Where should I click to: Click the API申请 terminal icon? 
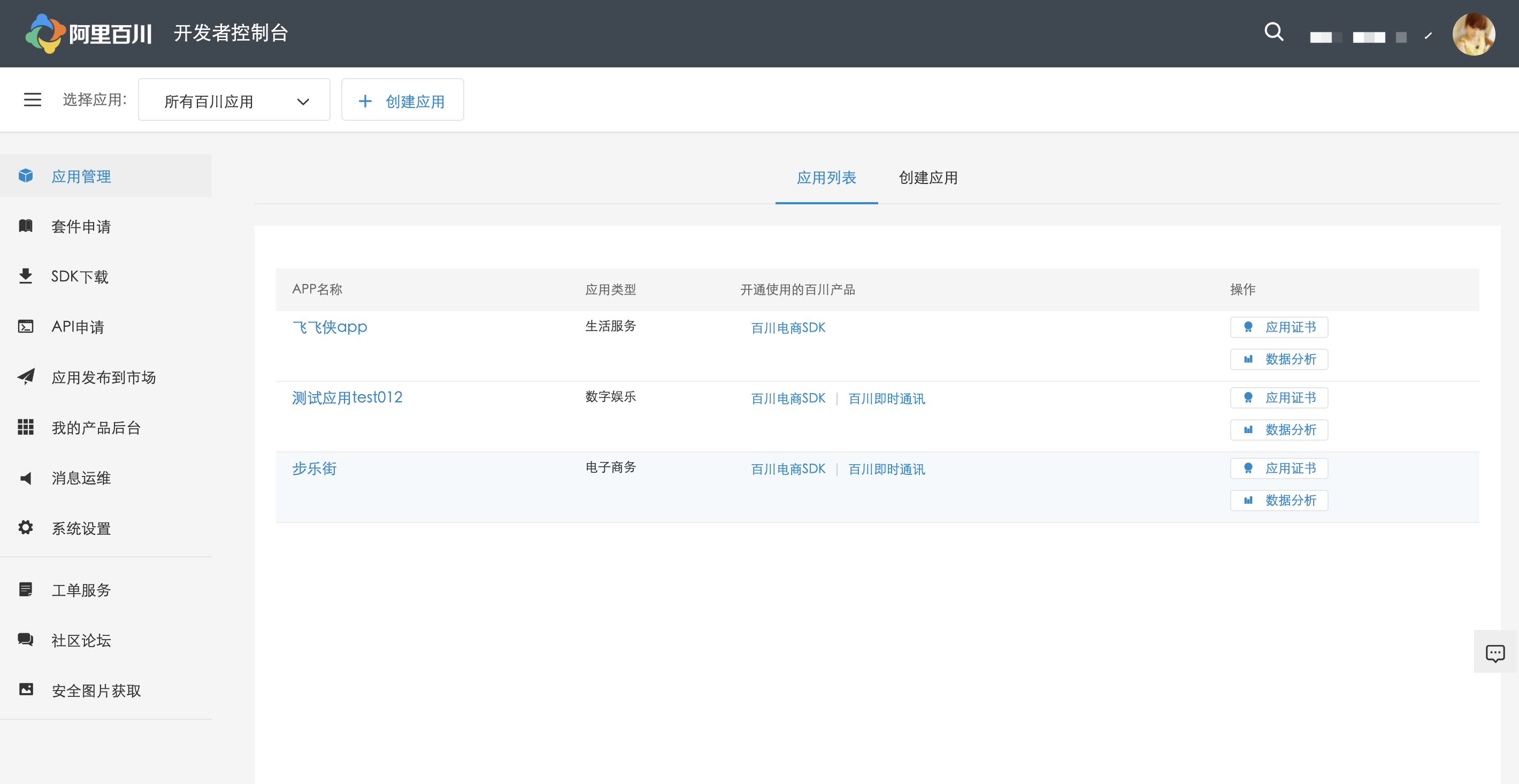pos(25,326)
